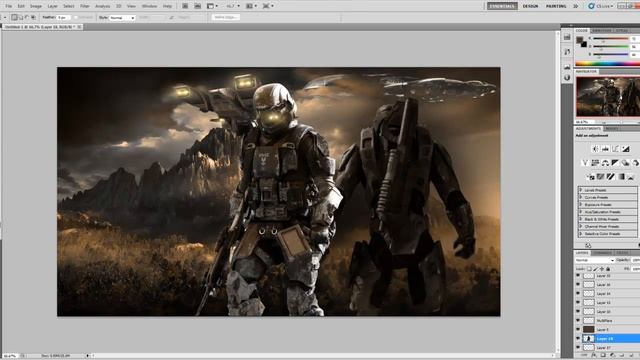Select the Essentials workspace button

502,6
